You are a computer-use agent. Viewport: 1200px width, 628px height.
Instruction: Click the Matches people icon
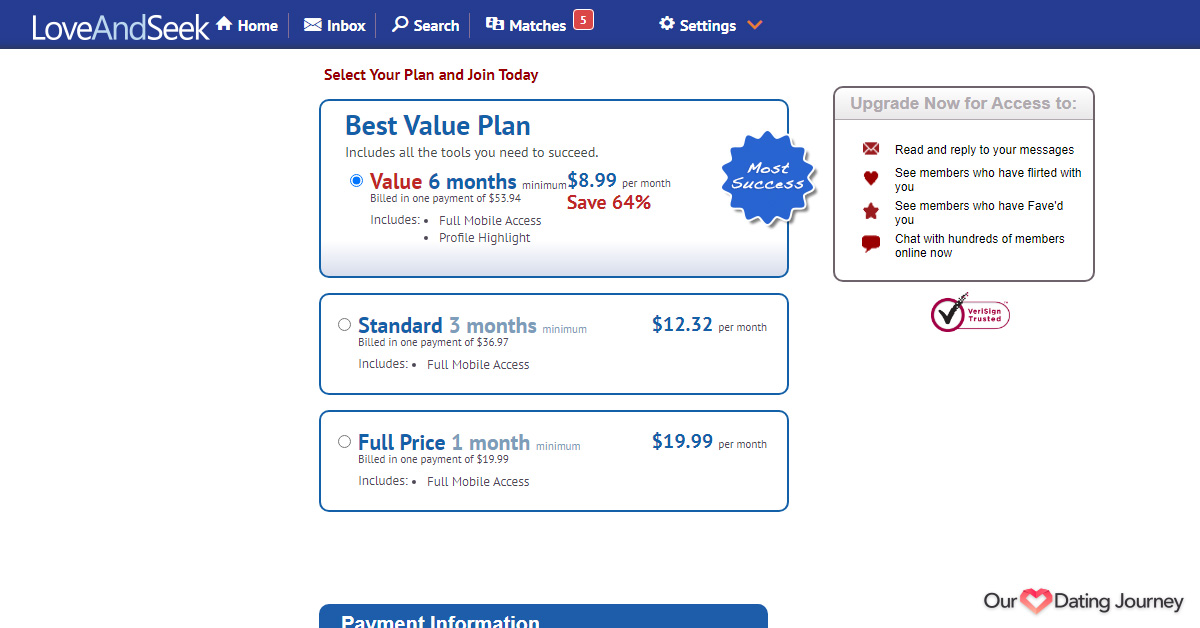(x=494, y=25)
